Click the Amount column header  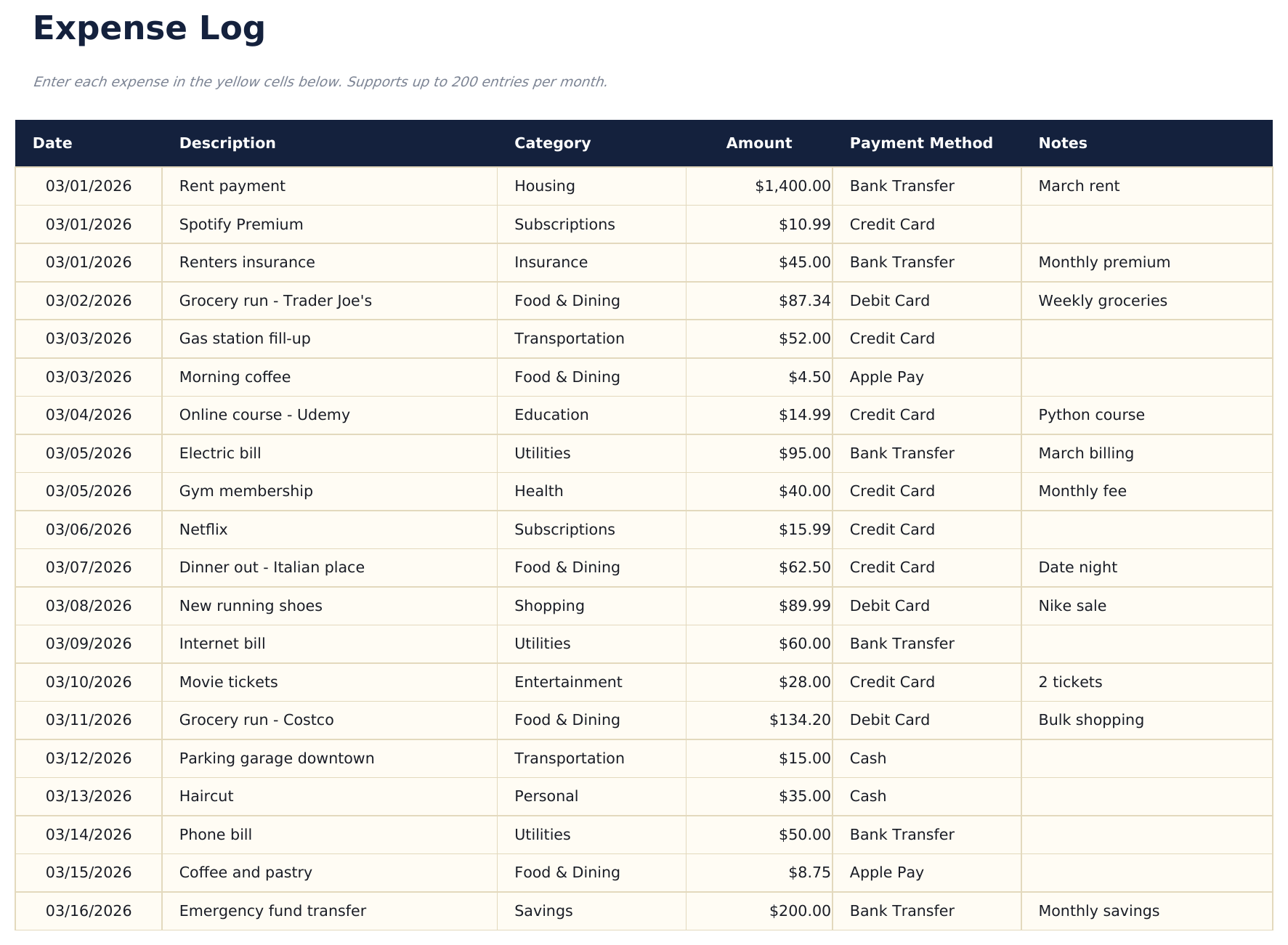[758, 143]
